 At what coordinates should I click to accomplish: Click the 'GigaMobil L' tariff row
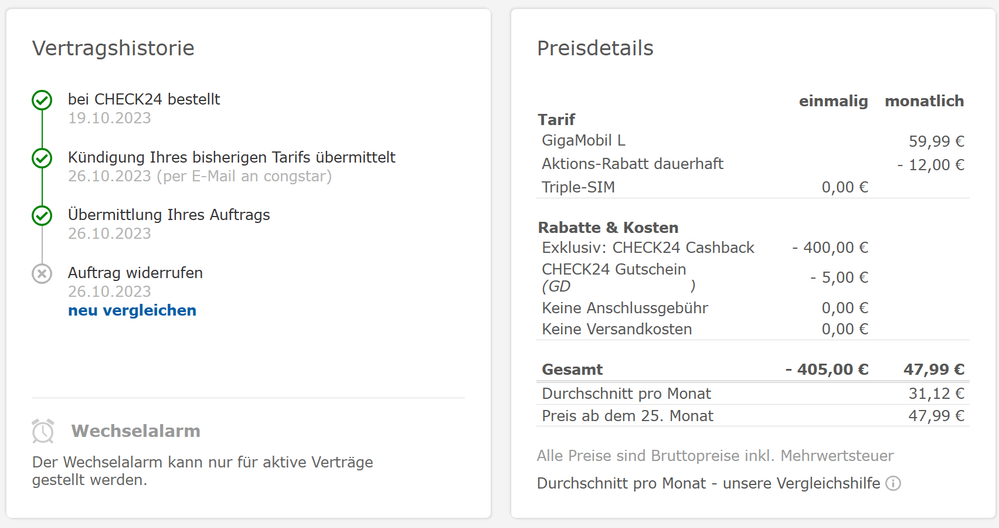pos(584,141)
